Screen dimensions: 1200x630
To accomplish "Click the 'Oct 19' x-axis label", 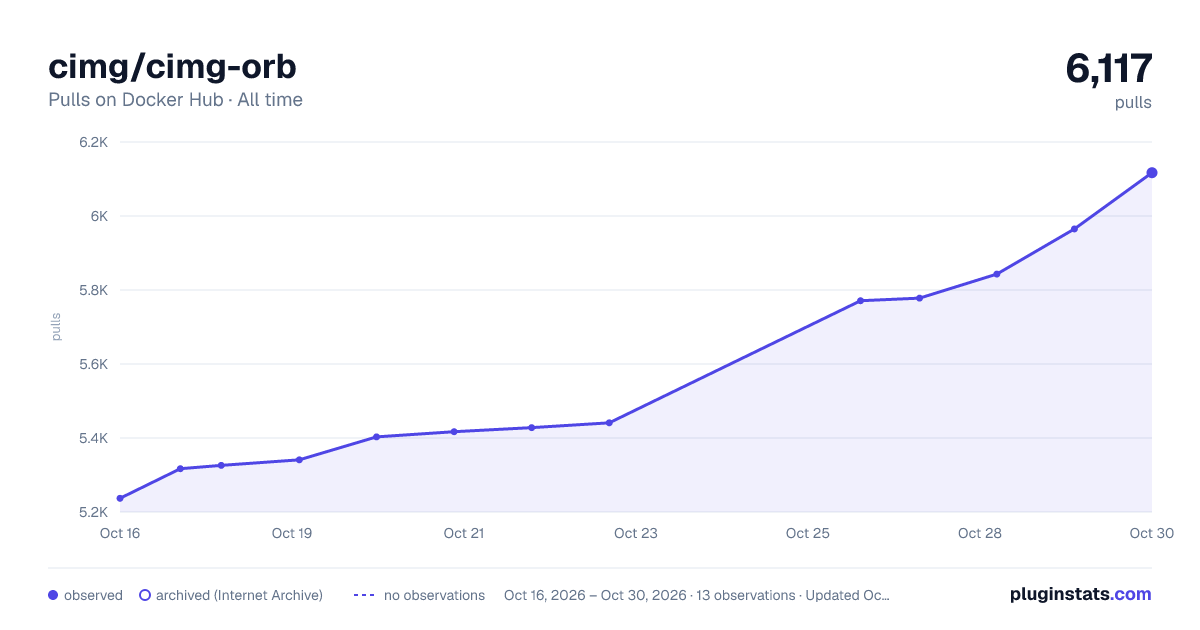I will [292, 533].
